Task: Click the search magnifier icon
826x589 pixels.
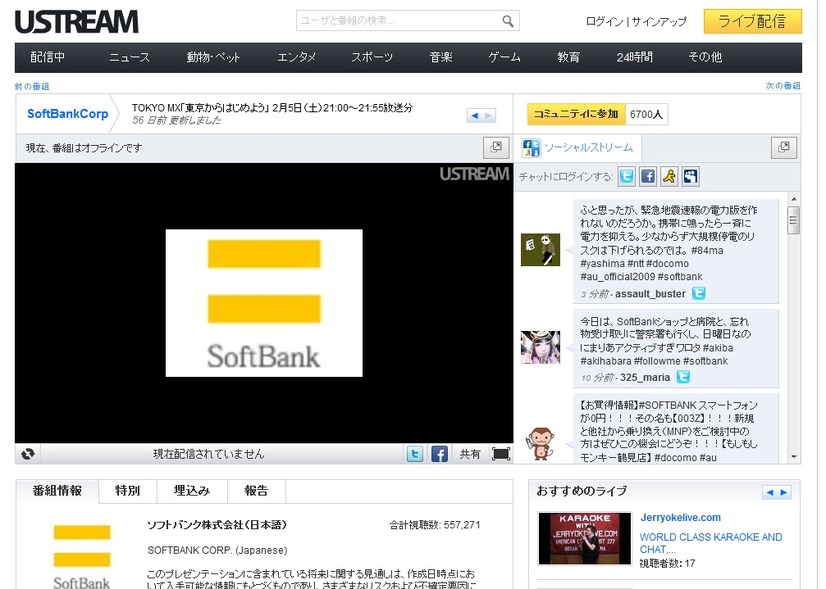Action: pos(507,21)
